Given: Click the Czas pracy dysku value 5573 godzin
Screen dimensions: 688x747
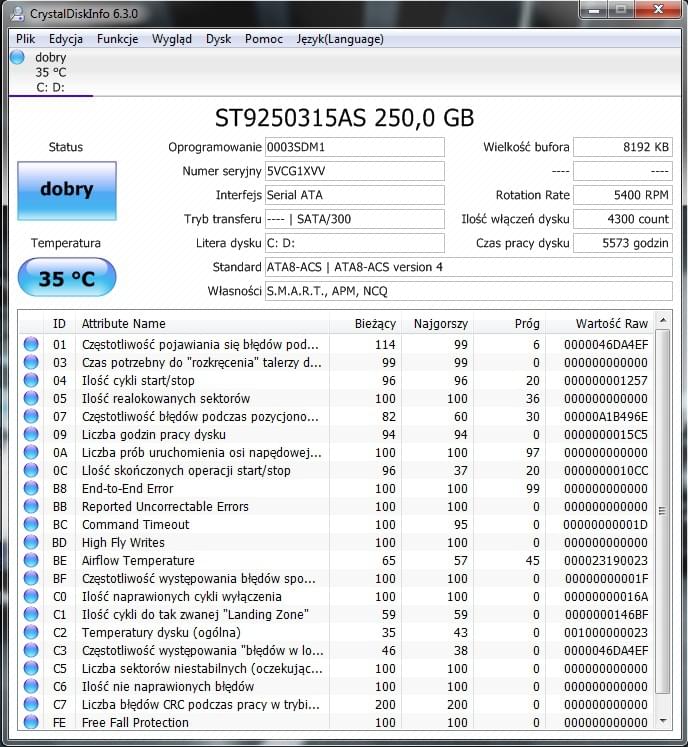Looking at the screenshot, I should pos(622,243).
